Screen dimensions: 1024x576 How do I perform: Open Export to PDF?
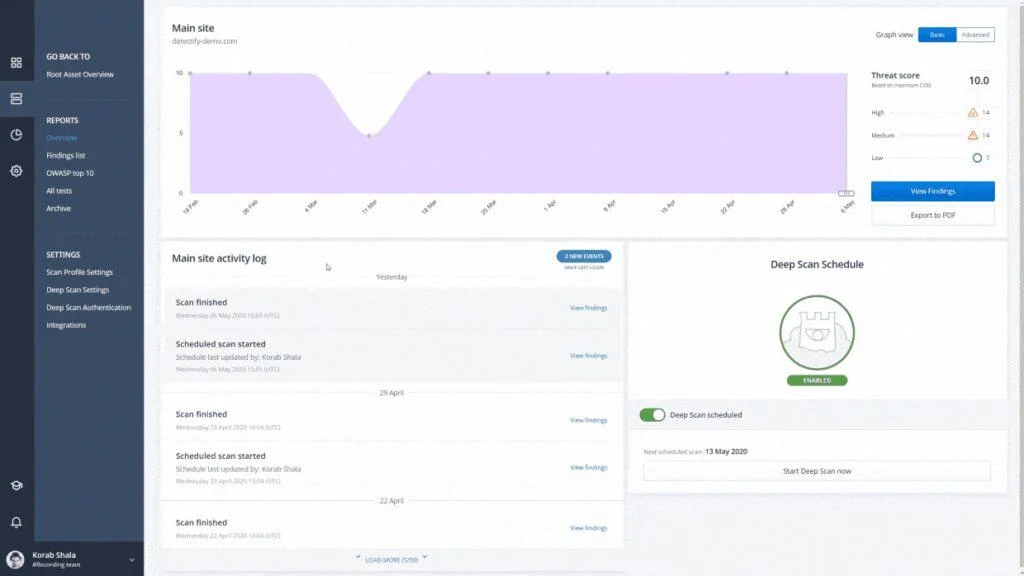[933, 215]
